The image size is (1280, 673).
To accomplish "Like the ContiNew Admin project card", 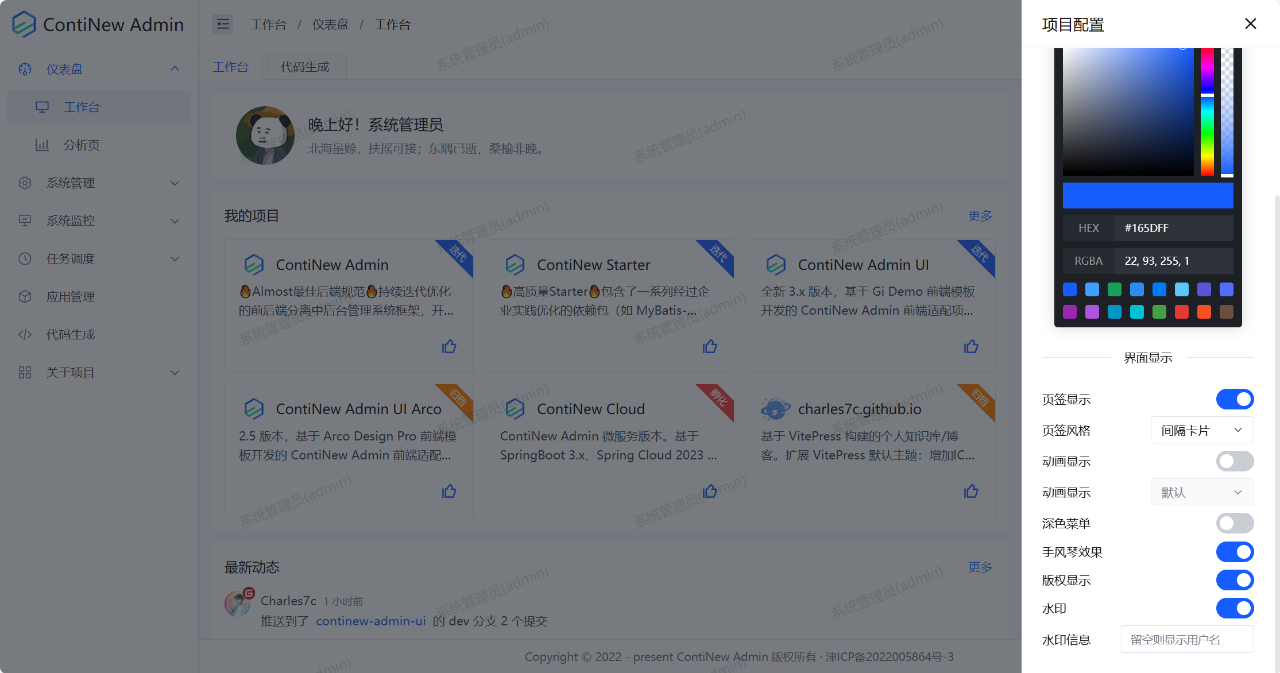I will (x=449, y=347).
